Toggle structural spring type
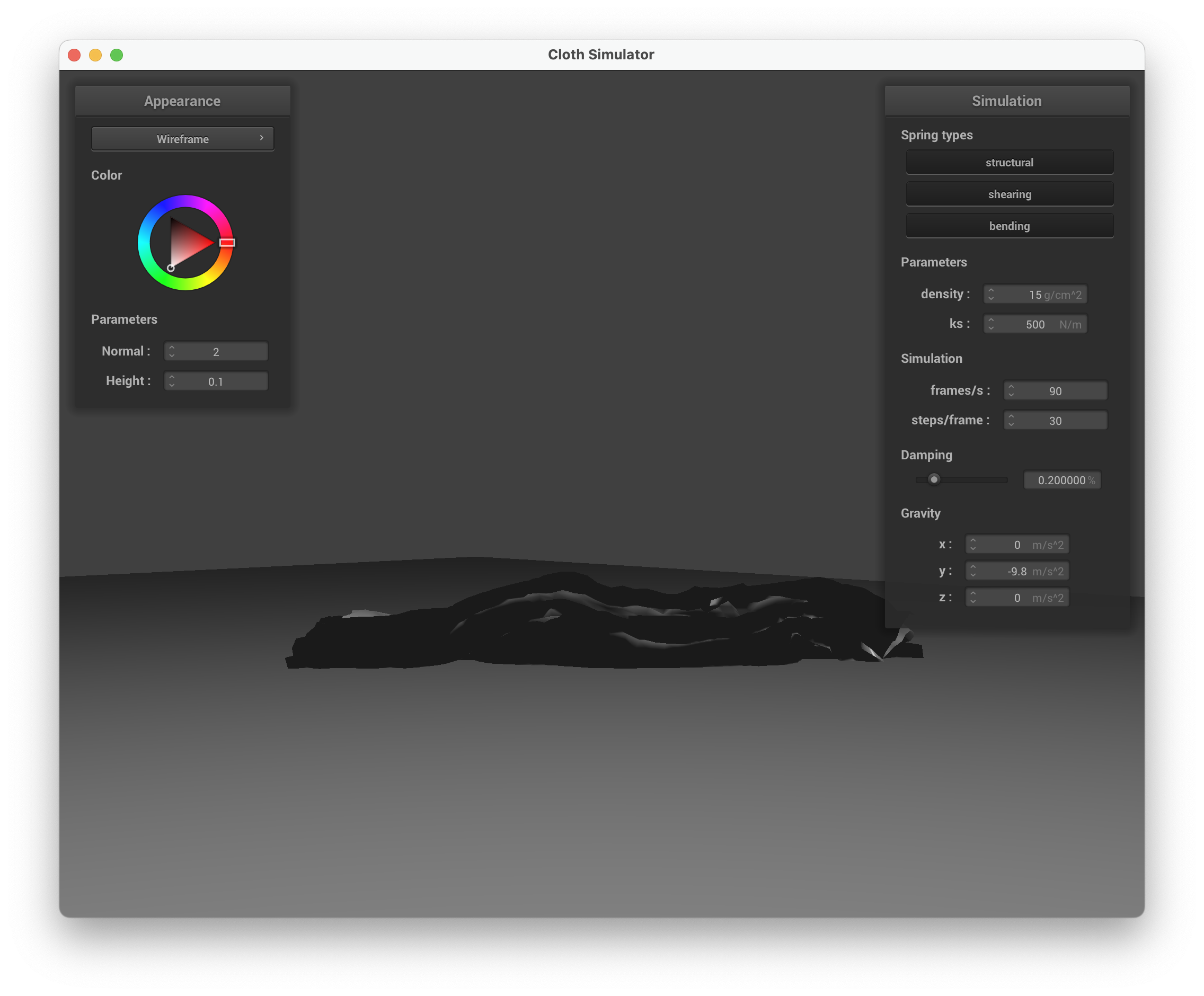The width and height of the screenshot is (1204, 996). tap(1009, 162)
